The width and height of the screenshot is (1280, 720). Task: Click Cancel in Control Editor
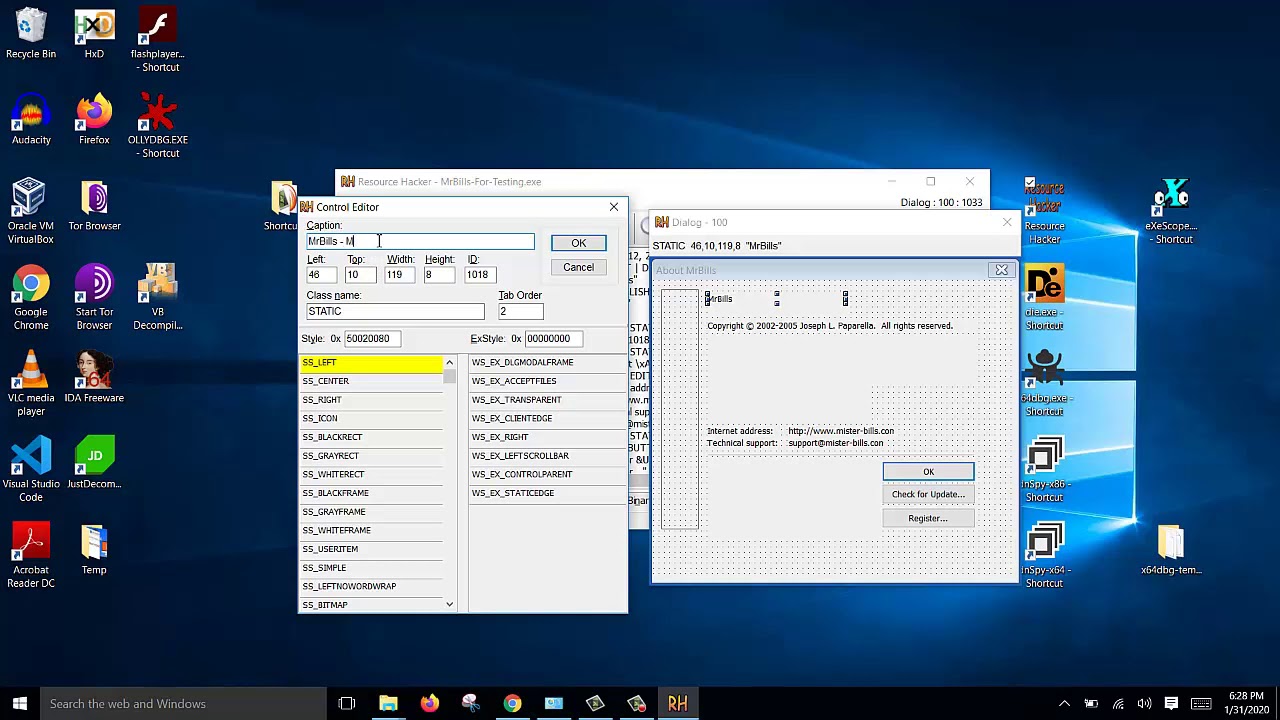click(x=578, y=267)
